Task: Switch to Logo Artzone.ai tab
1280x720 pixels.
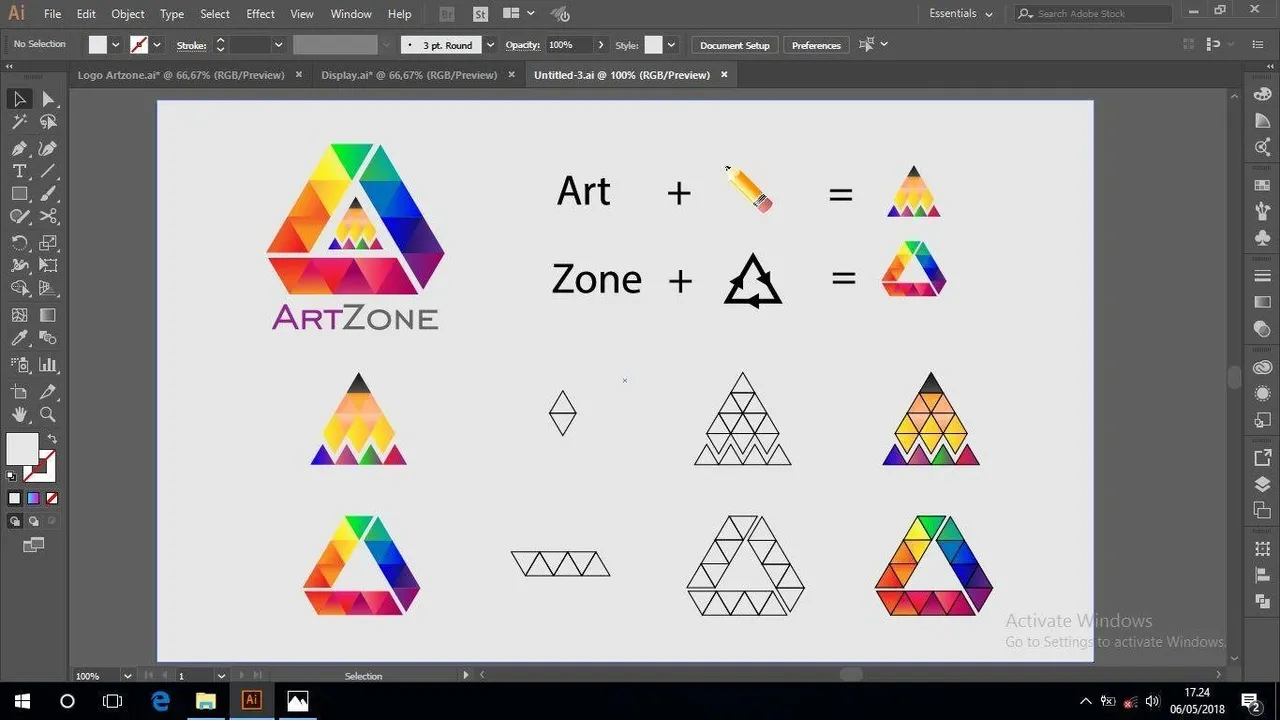Action: (181, 75)
